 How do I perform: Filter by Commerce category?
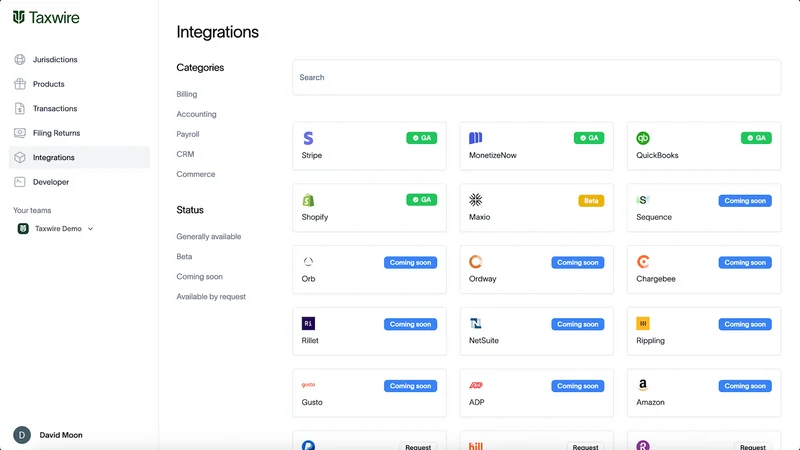[196, 174]
